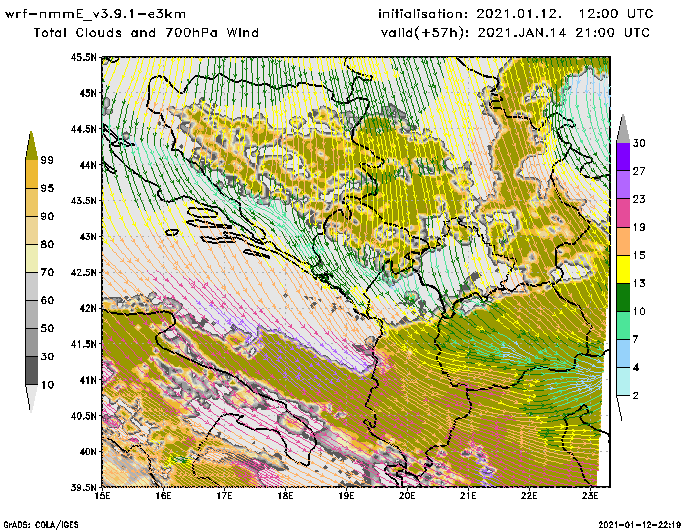The height and width of the screenshot is (530, 700).
Task: Click the 21E longitude label
Action: [468, 496]
